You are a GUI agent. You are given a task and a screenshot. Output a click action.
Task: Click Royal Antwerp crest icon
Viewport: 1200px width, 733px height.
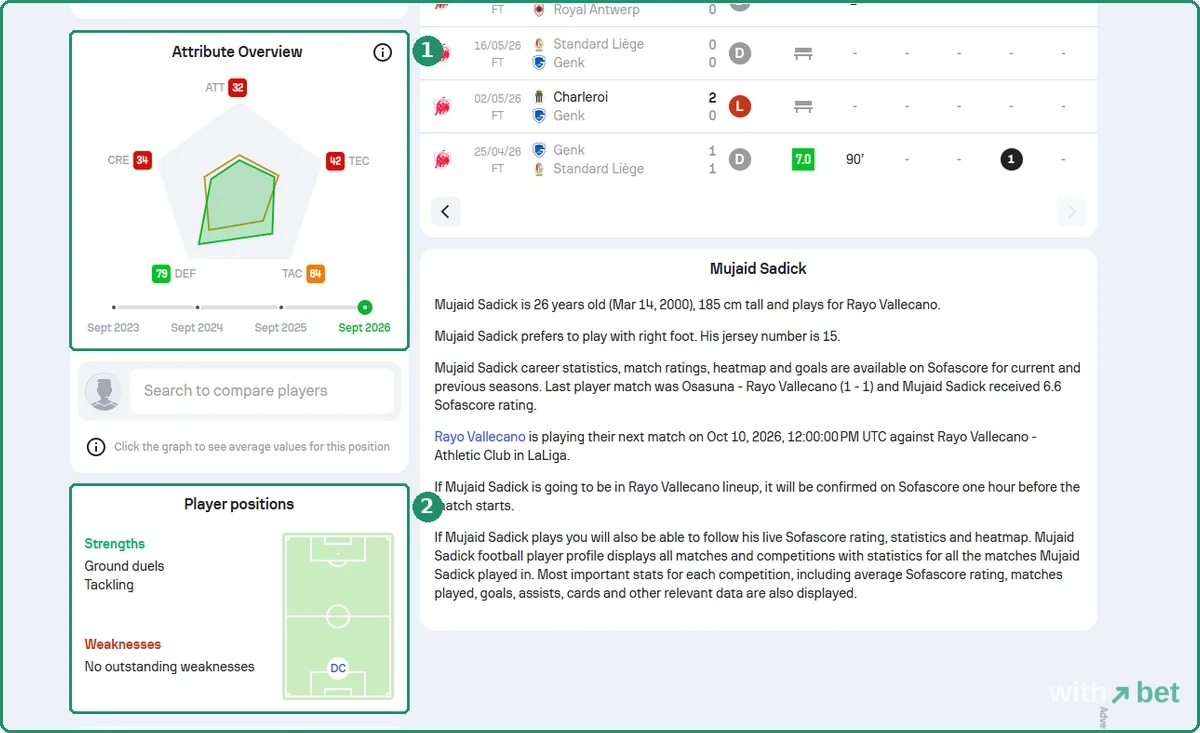pyautogui.click(x=539, y=10)
